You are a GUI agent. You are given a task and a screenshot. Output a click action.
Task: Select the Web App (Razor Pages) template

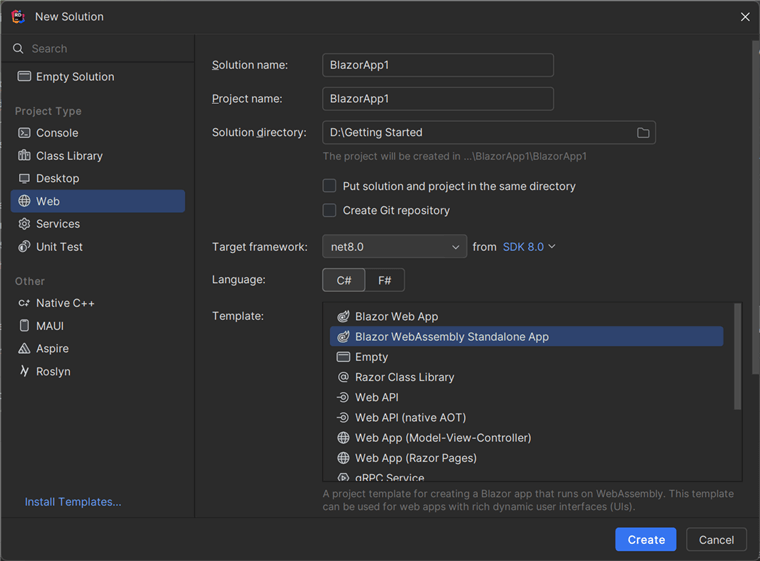coord(526,458)
